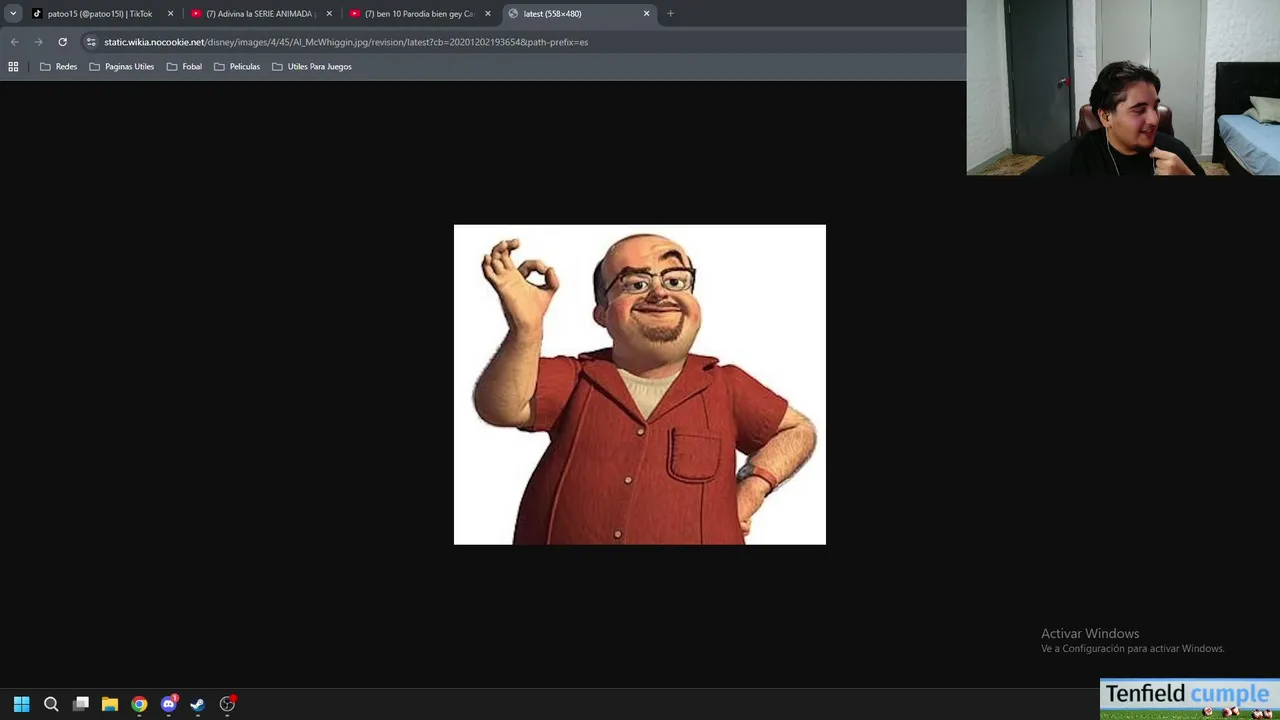Close the patoo15 TikTok tab
This screenshot has width=1280, height=720.
(170, 14)
